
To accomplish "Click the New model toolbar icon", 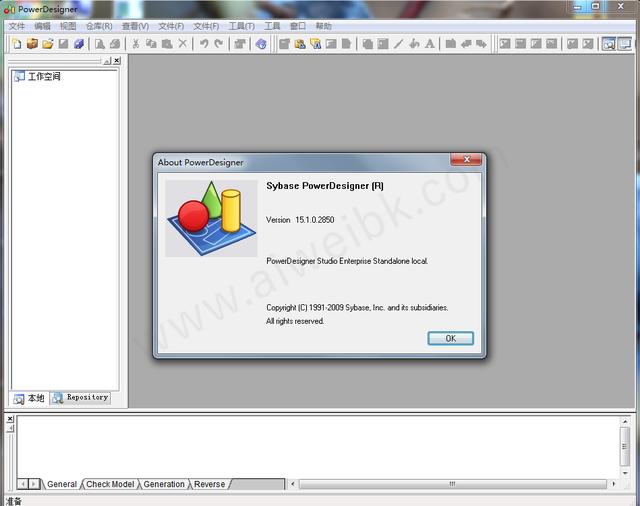I will coord(17,44).
